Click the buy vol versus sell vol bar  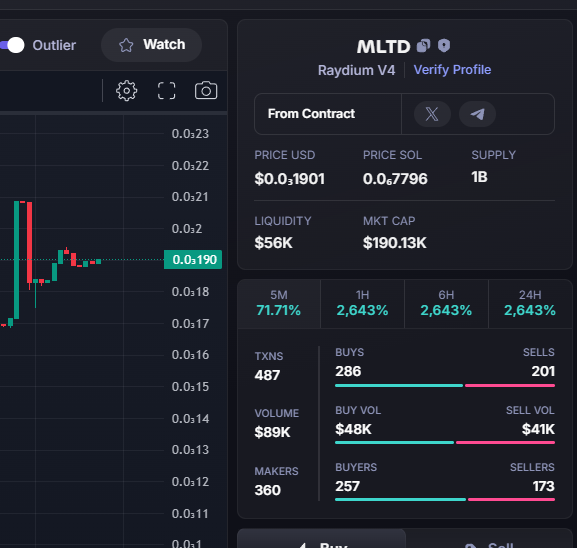445,443
